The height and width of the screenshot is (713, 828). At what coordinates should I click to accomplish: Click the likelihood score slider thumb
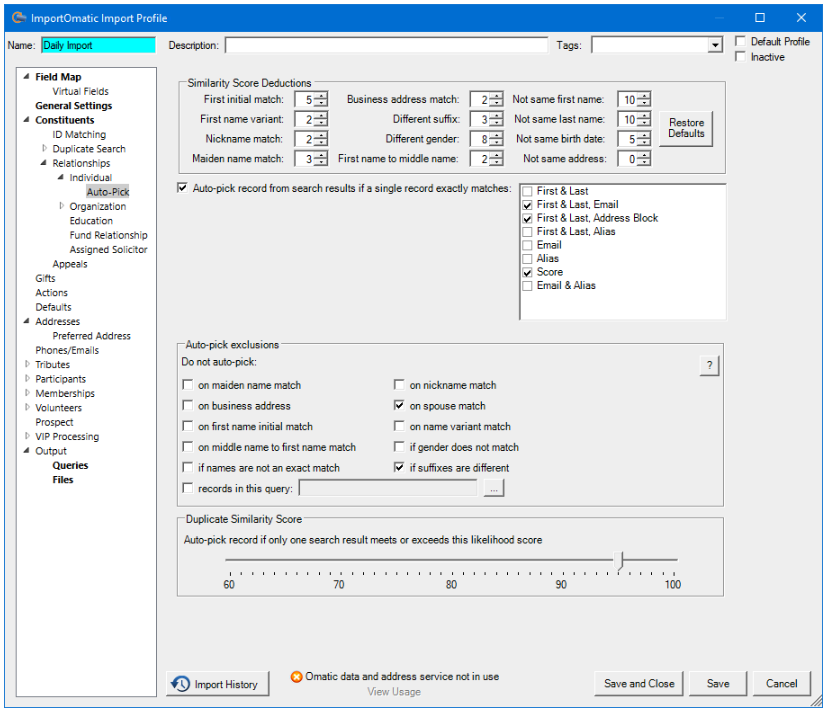click(620, 560)
